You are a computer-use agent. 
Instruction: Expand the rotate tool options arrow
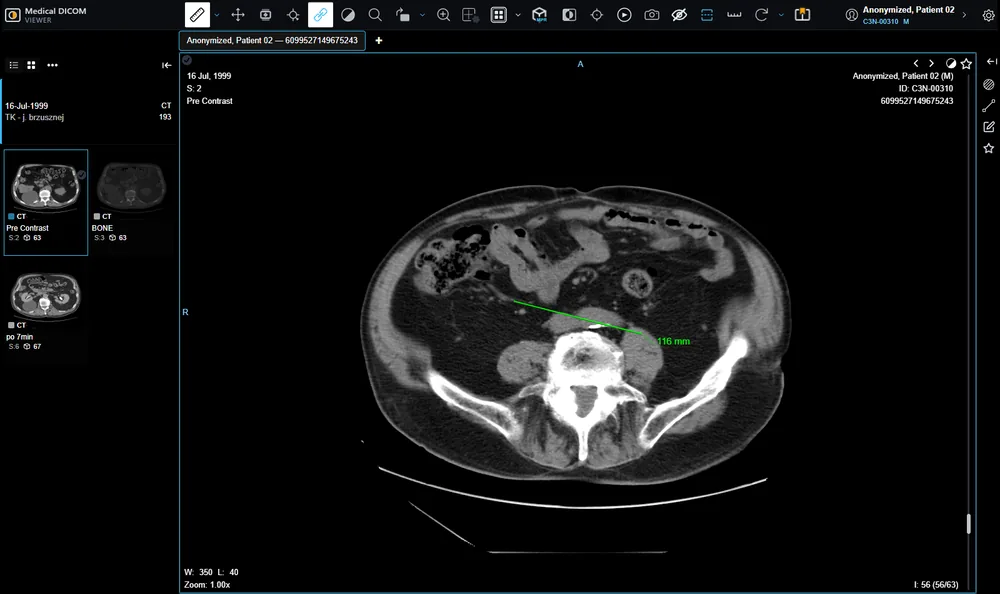pyautogui.click(x=422, y=15)
